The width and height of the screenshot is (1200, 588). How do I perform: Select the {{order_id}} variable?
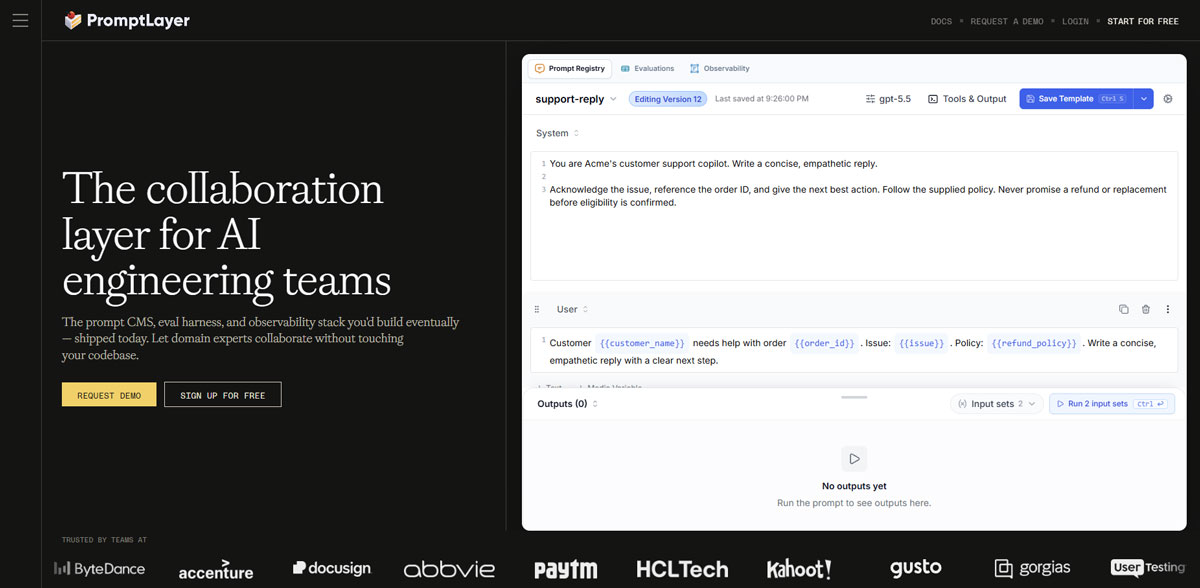(824, 343)
